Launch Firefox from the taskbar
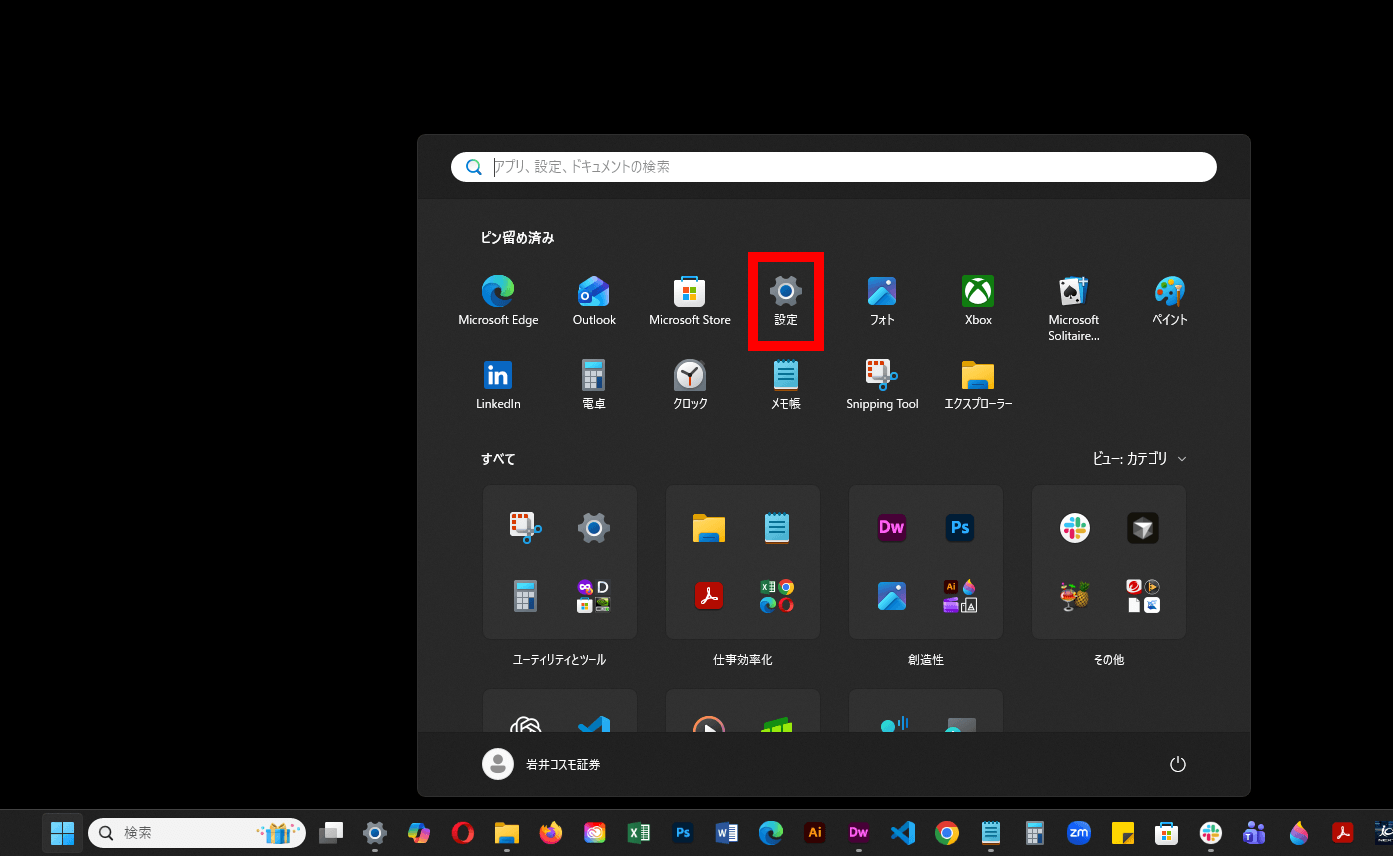The width and height of the screenshot is (1393, 856). pos(551,833)
